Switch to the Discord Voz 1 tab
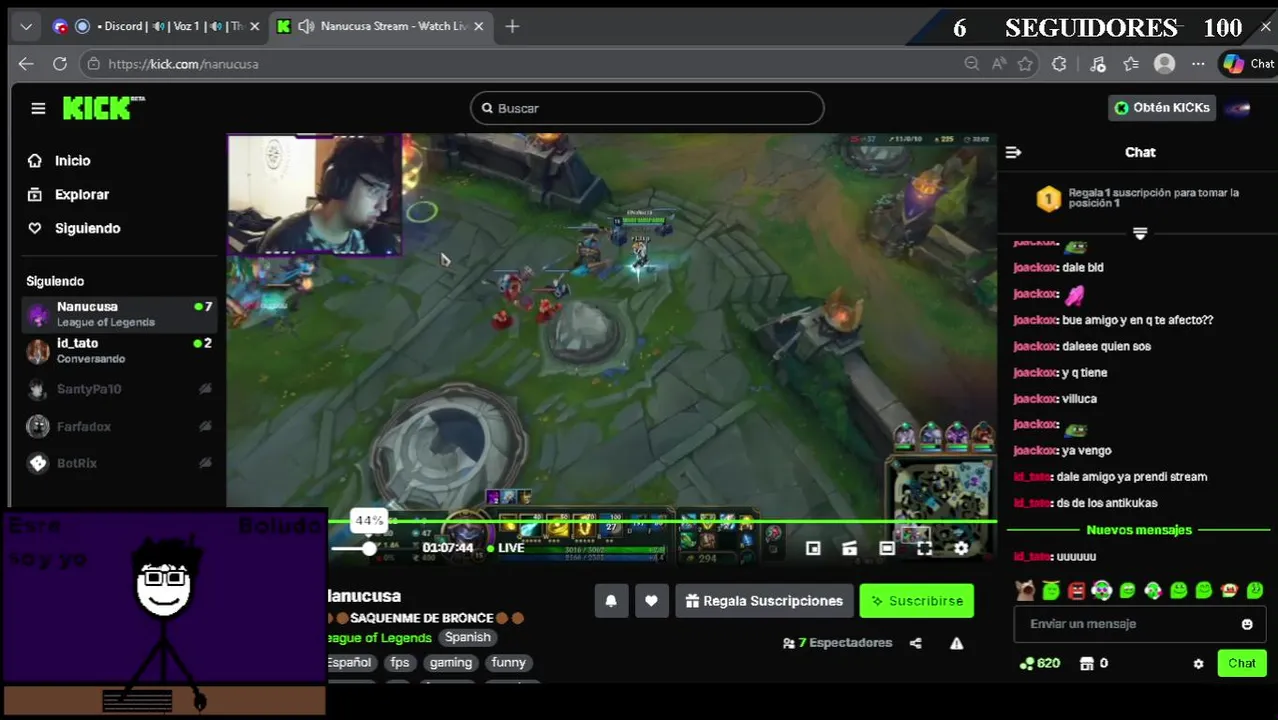Viewport: 1278px width, 720px height. [x=155, y=26]
